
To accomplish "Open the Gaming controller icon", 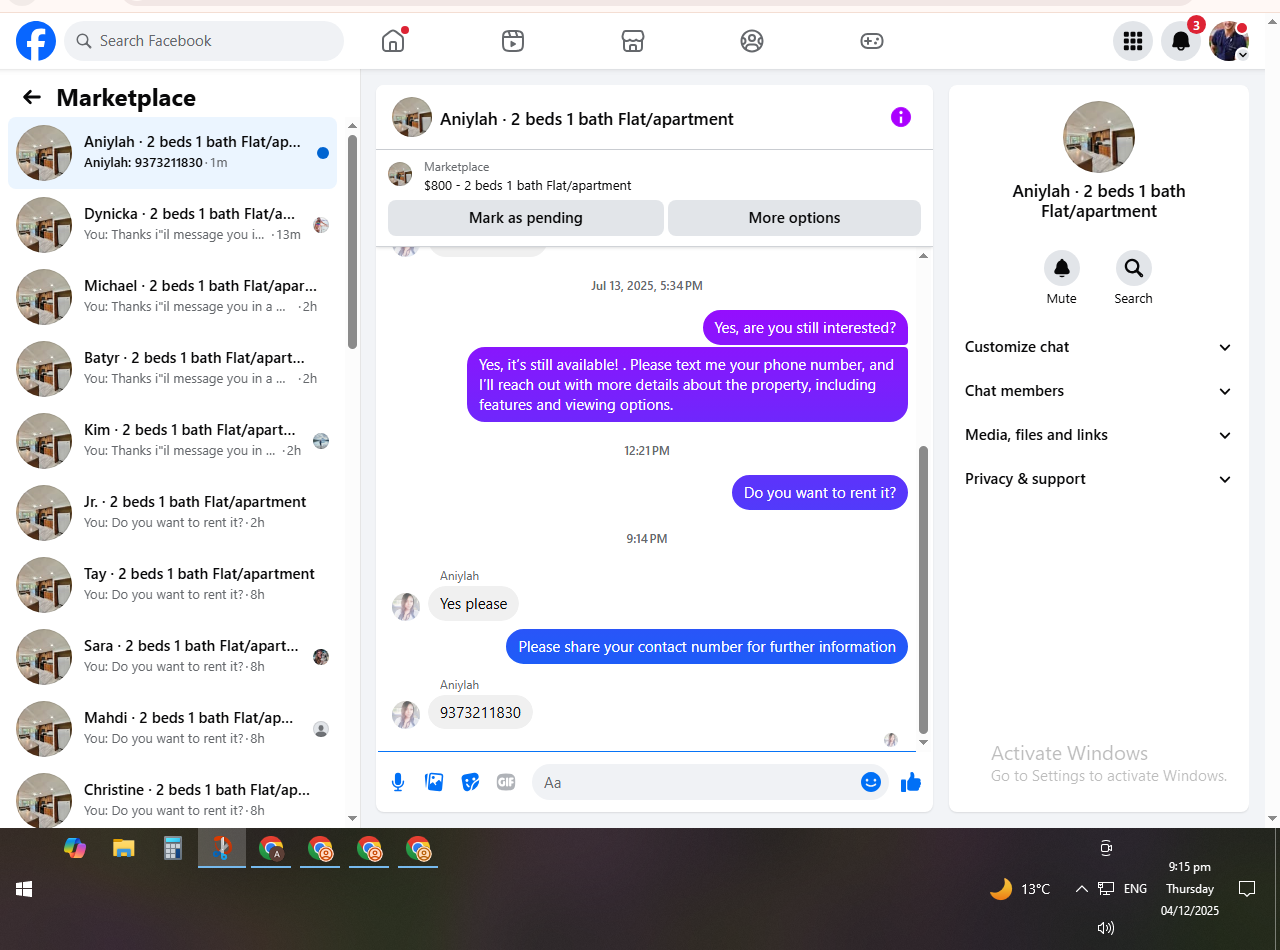I will point(872,41).
